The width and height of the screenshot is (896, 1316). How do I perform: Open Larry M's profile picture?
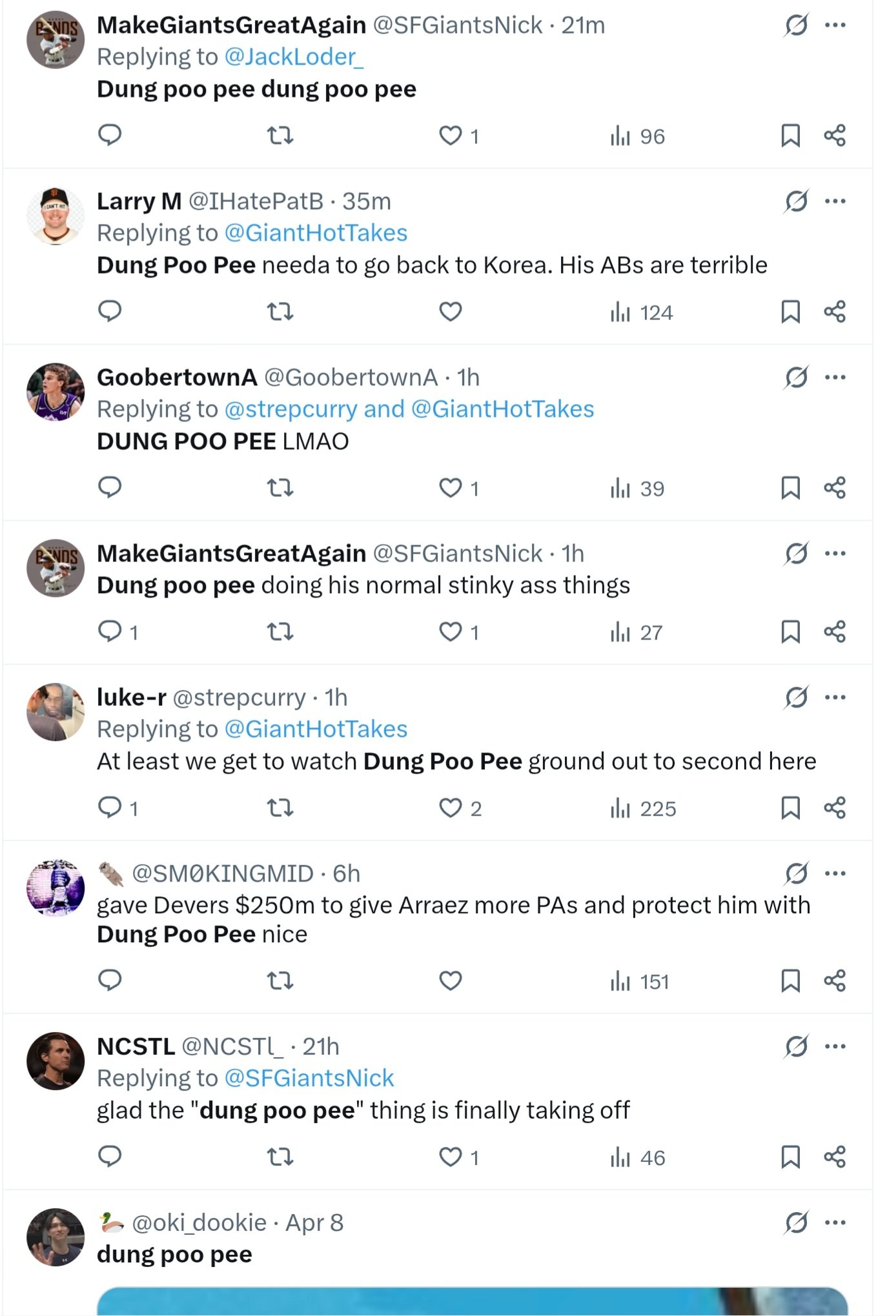(56, 216)
